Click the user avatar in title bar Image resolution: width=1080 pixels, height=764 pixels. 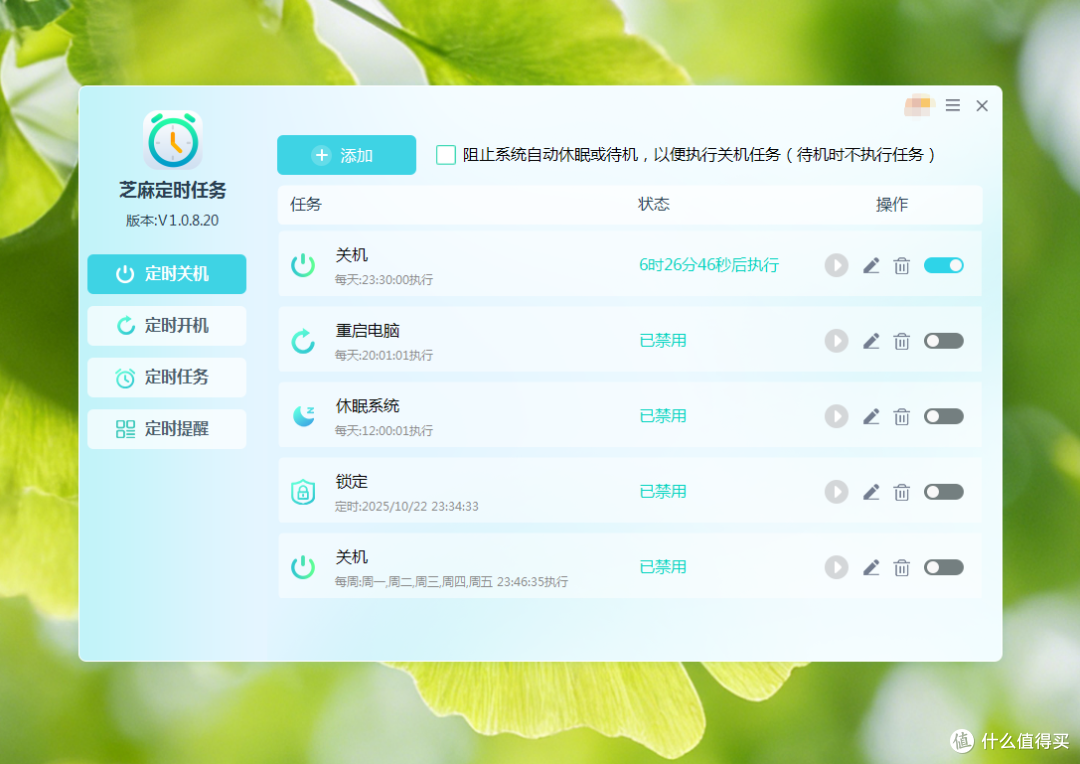(919, 105)
